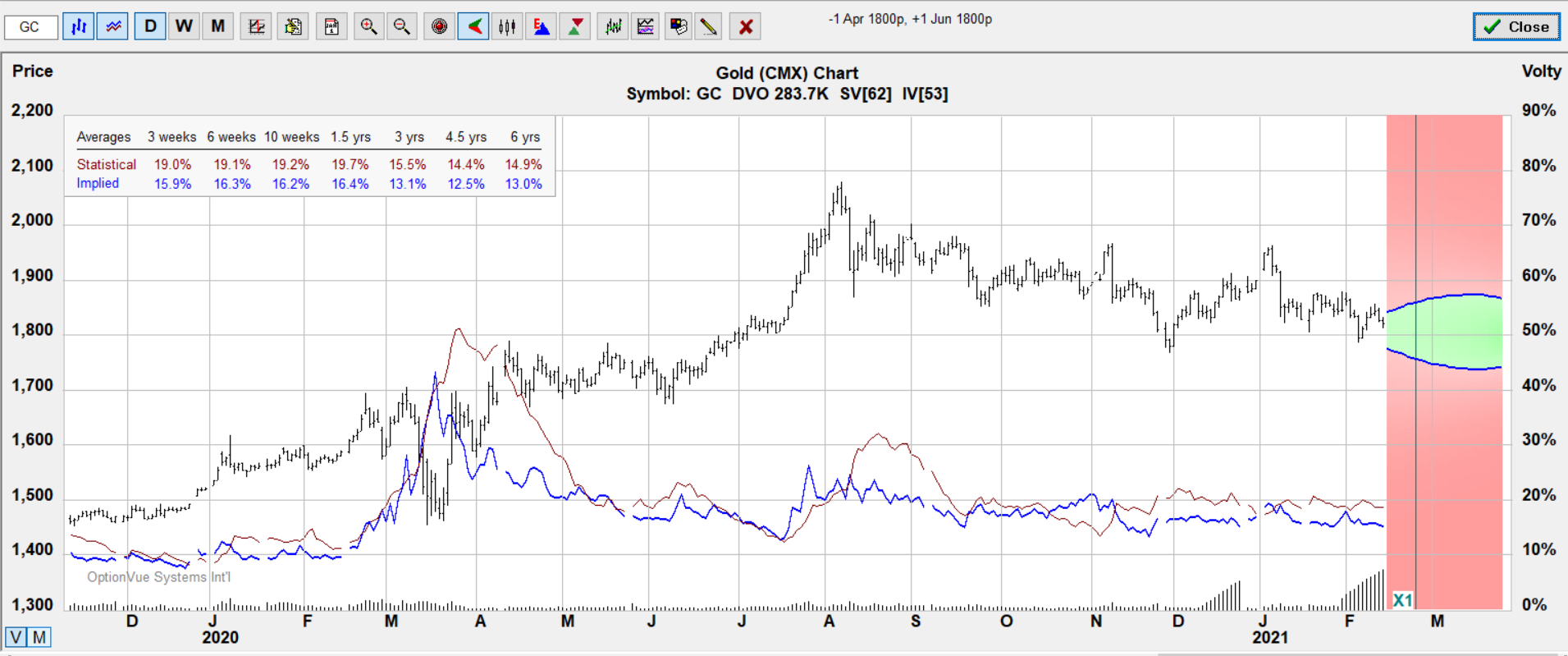Toggle the price bars display button

pyautogui.click(x=79, y=27)
